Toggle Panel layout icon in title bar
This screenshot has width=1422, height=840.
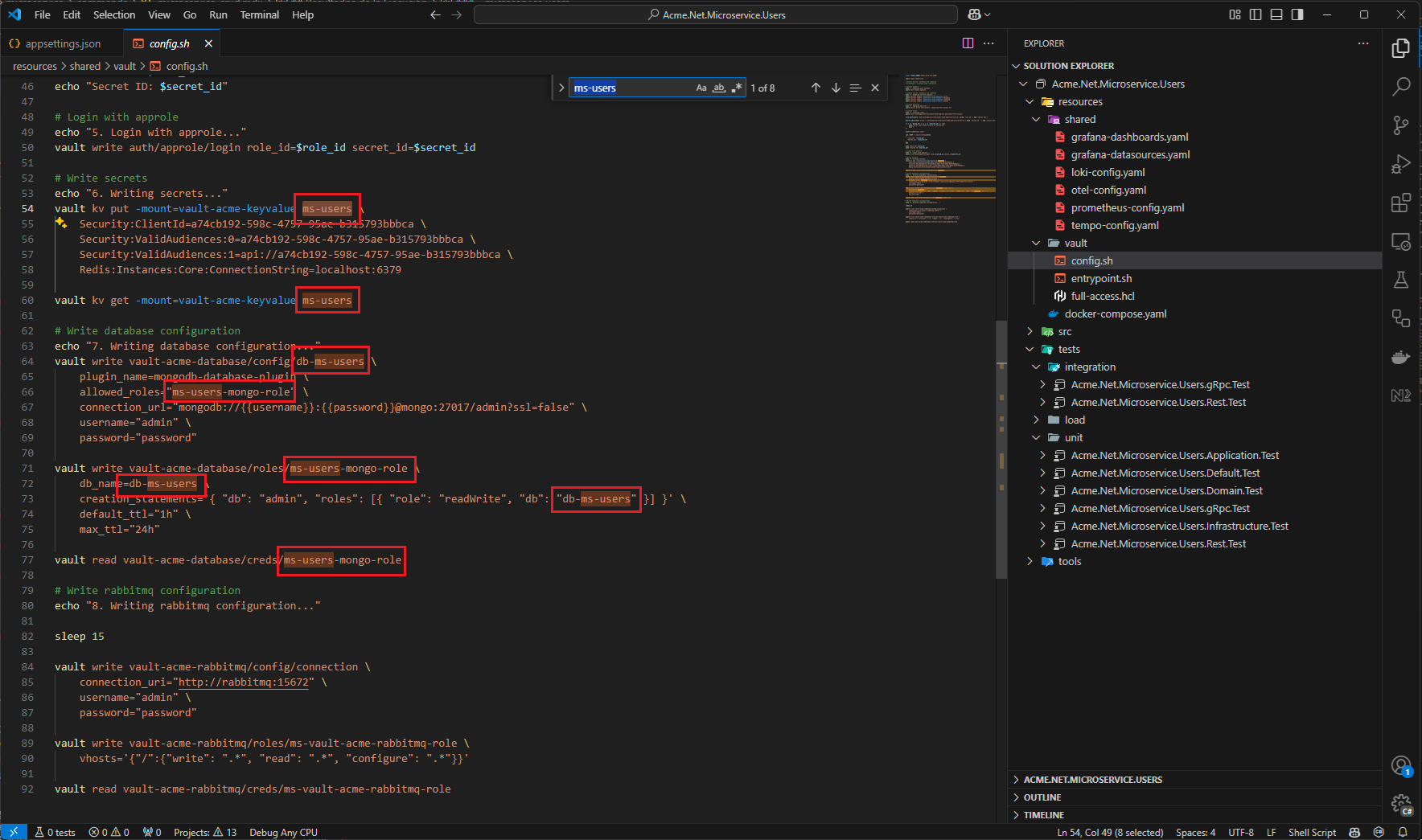[x=1276, y=14]
